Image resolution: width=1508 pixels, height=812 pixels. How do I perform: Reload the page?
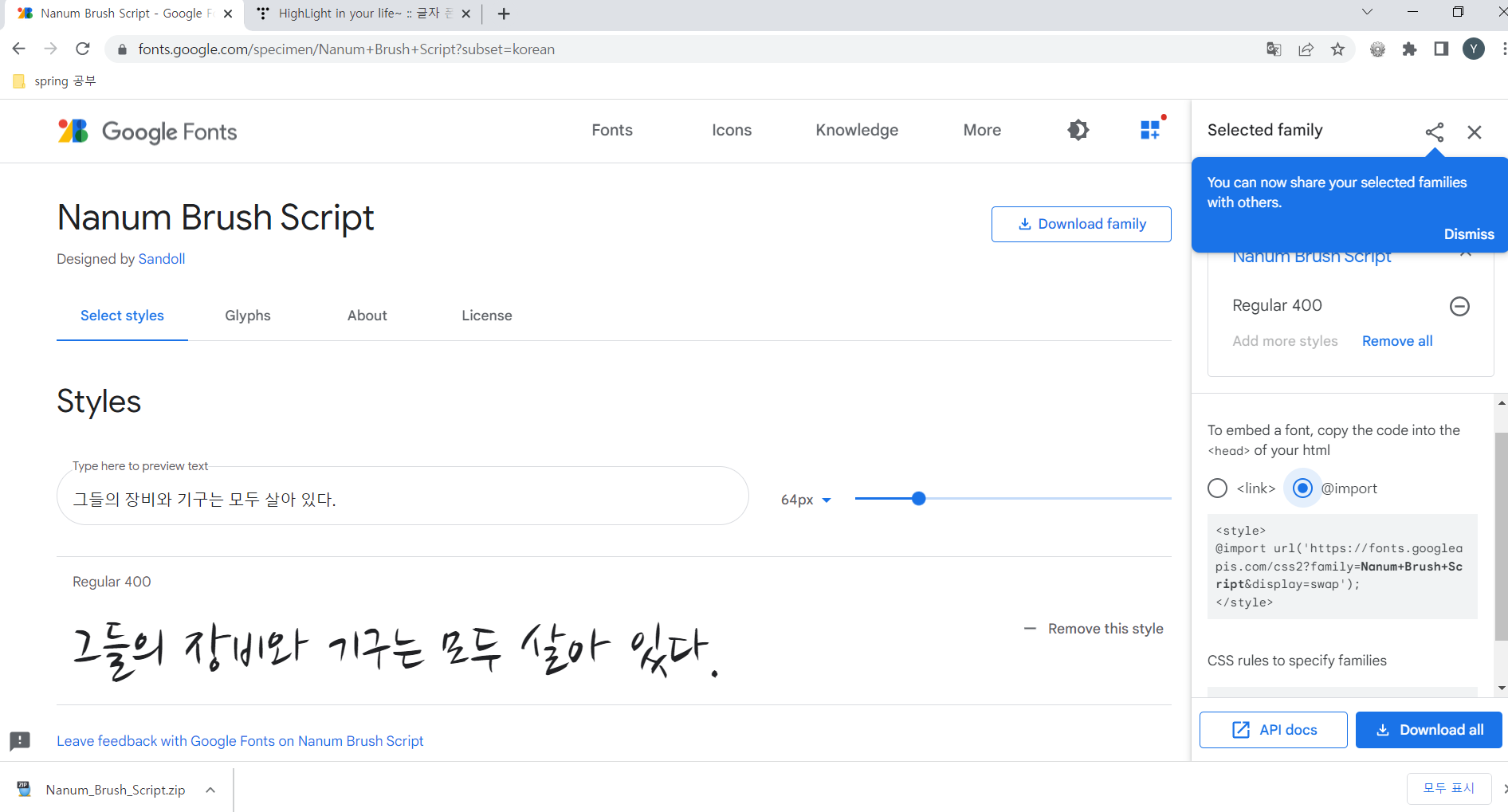(x=83, y=49)
